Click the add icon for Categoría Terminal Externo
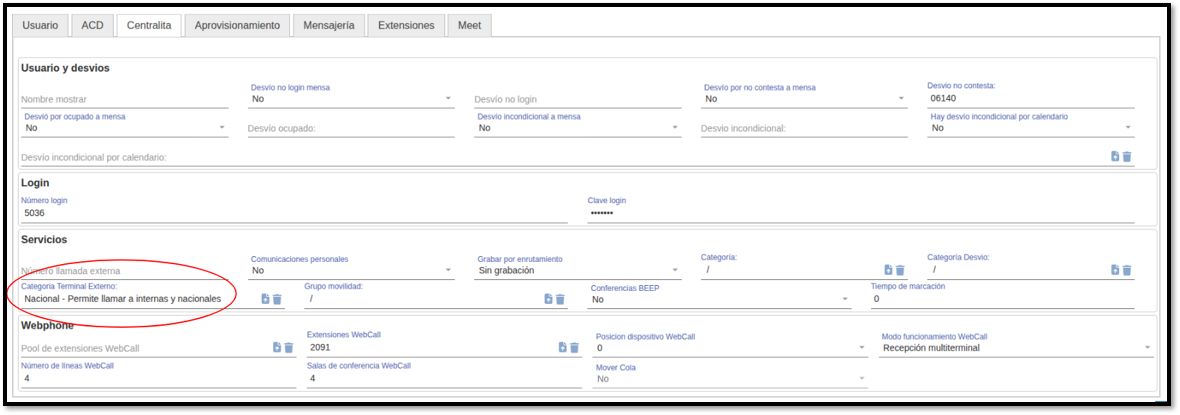The width and height of the screenshot is (1180, 415). point(265,299)
